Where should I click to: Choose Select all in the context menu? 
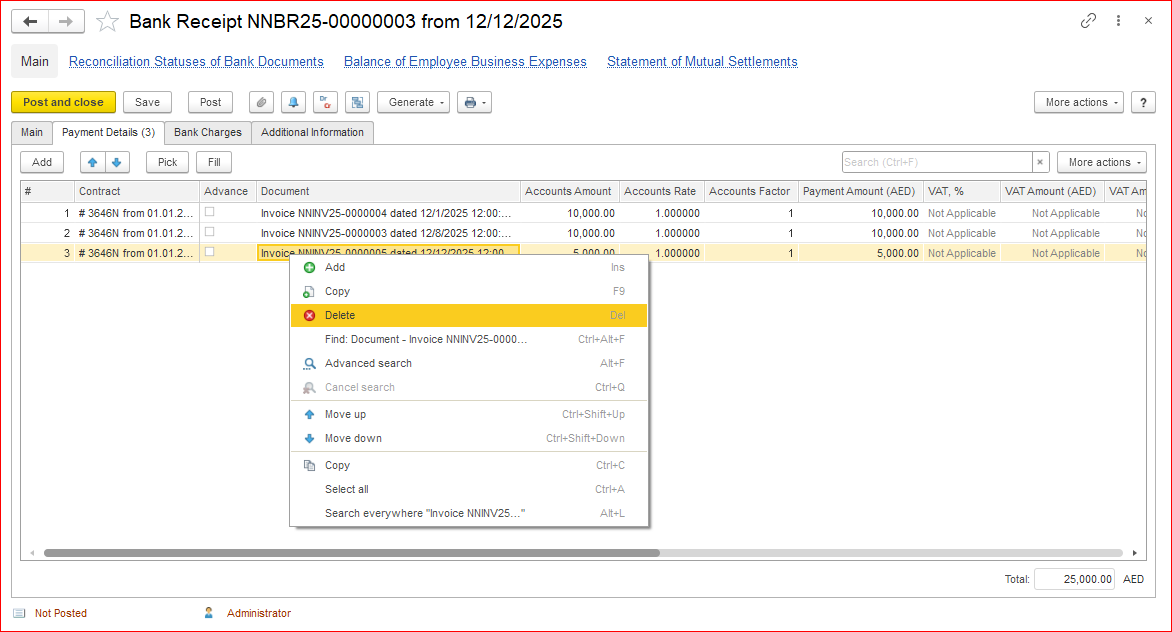click(469, 489)
